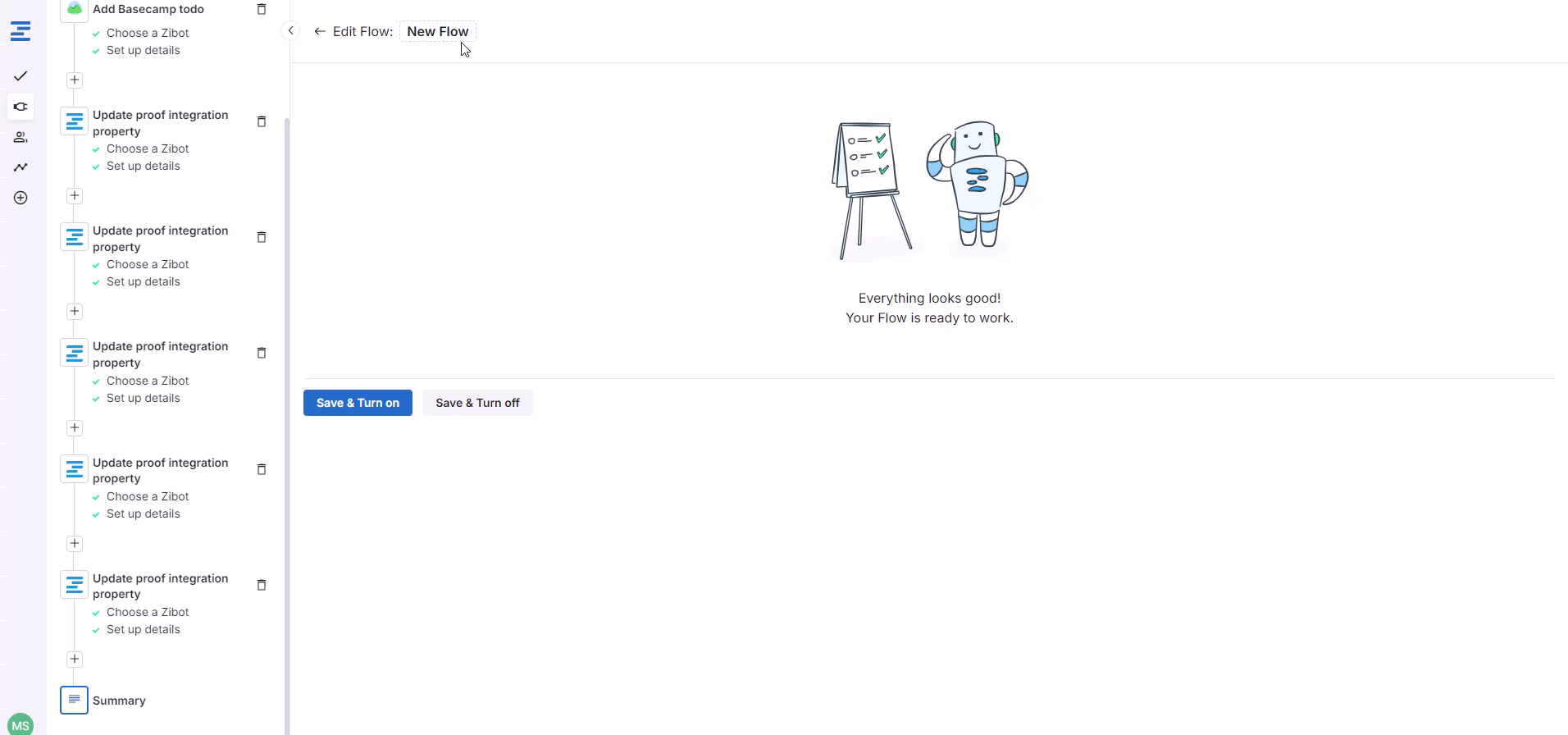Collapse the flow steps panel with chevron
Viewport: 1568px width, 735px height.
290,31
